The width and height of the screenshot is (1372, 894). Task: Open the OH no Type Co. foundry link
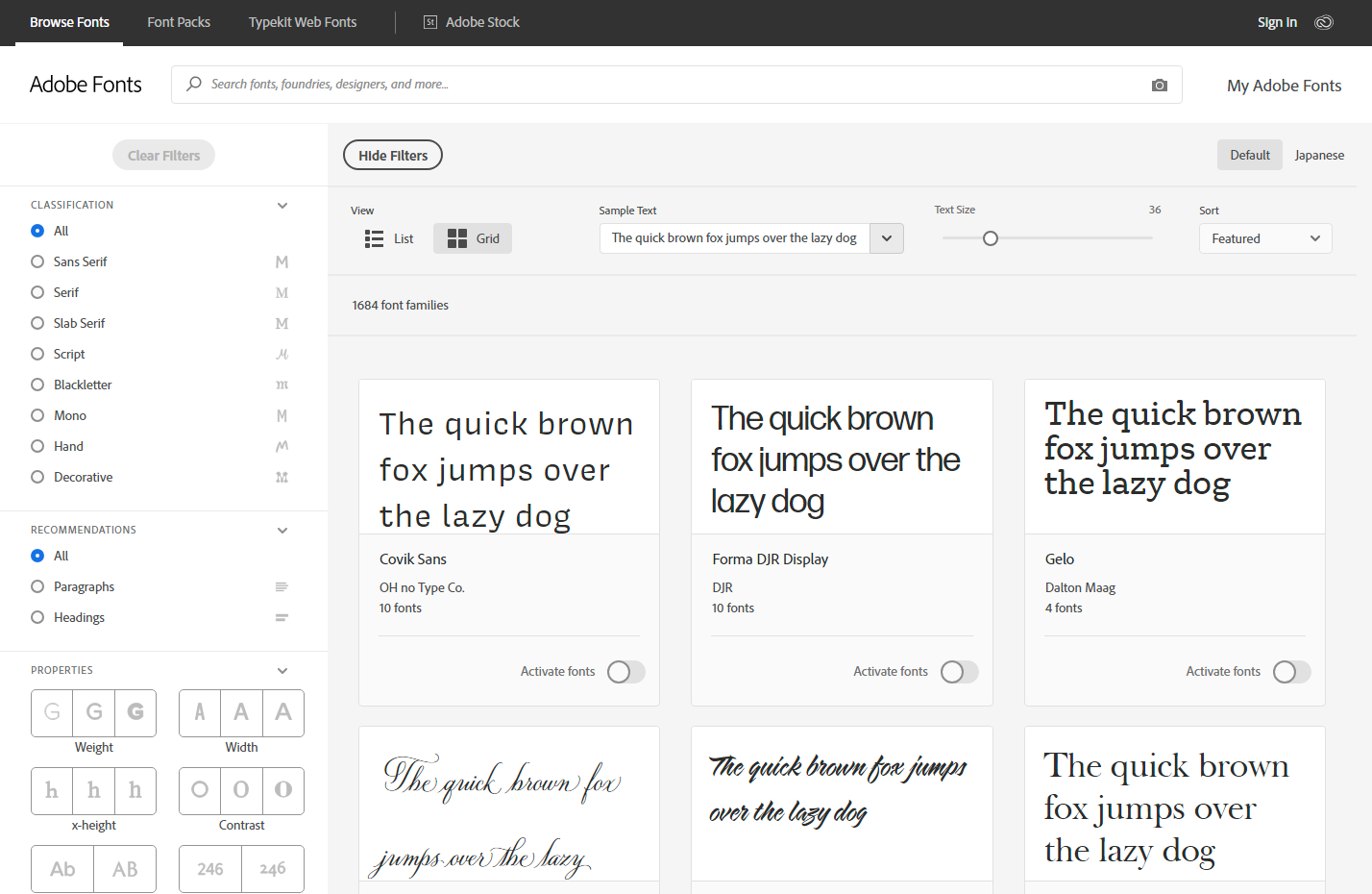point(422,587)
